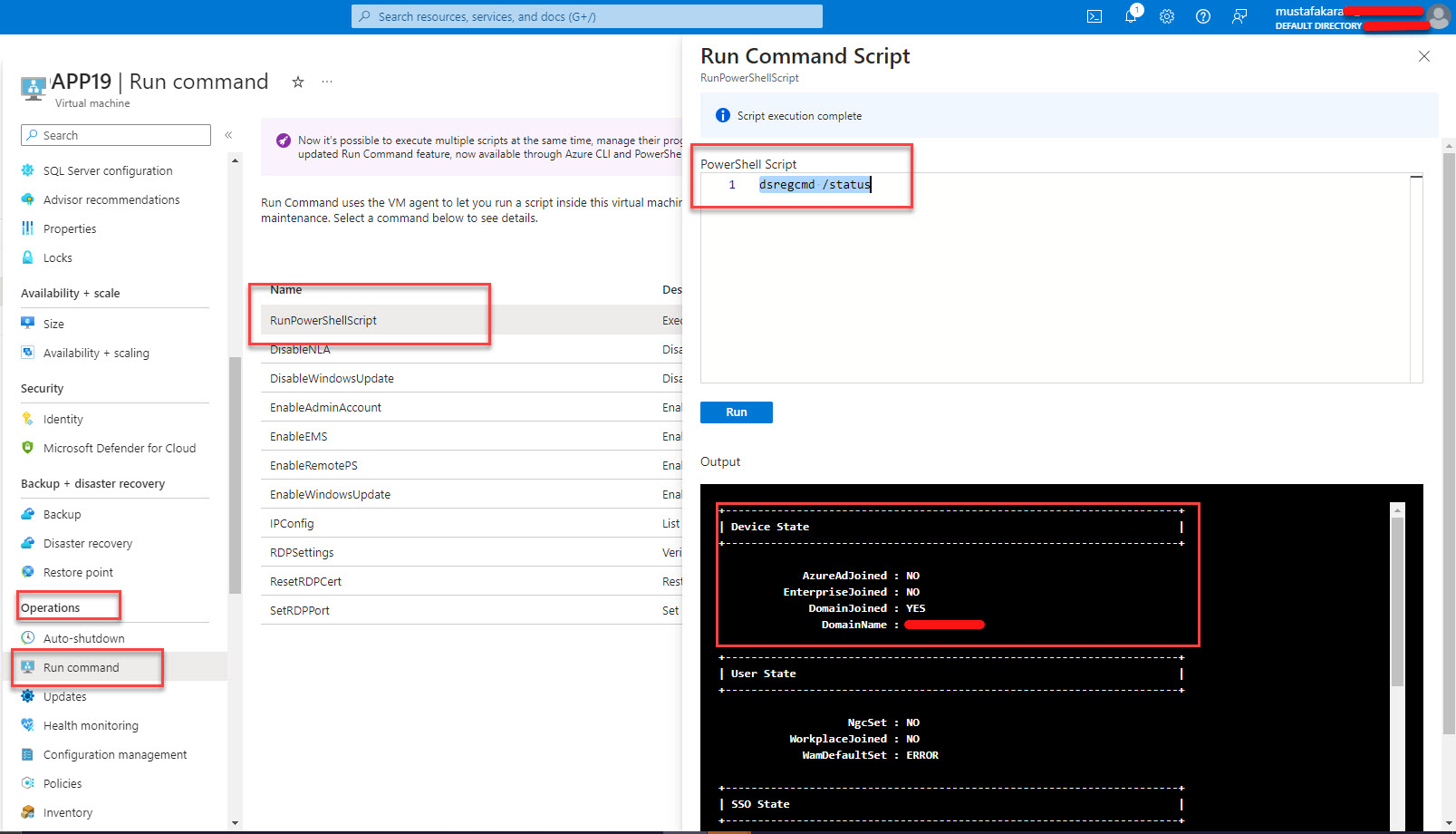Favorite the APP19 page with star
The height and width of the screenshot is (834, 1456).
coord(297,82)
